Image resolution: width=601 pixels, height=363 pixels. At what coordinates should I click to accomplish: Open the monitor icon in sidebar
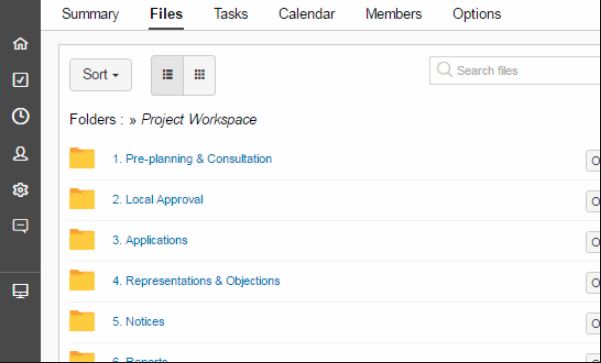click(20, 291)
